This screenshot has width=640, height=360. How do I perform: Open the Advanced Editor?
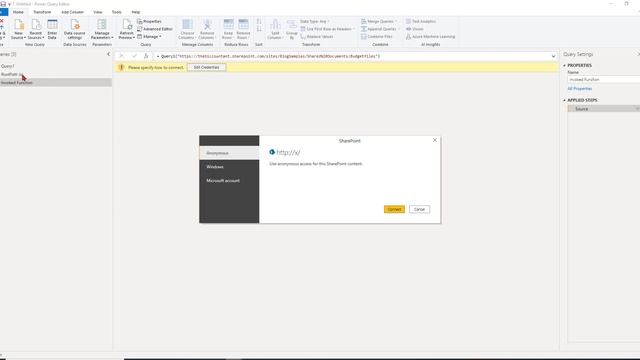(155, 29)
